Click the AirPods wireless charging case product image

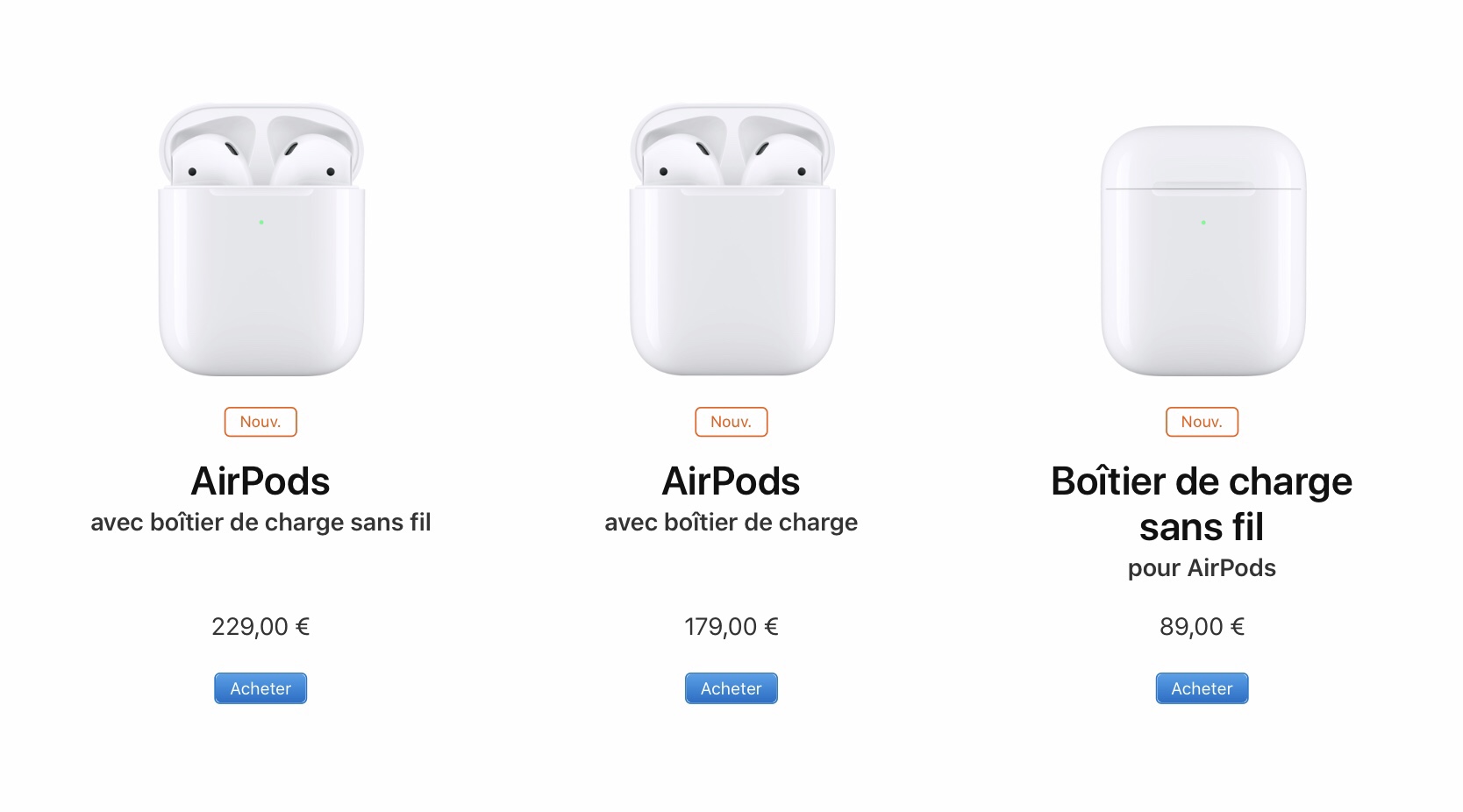click(261, 241)
